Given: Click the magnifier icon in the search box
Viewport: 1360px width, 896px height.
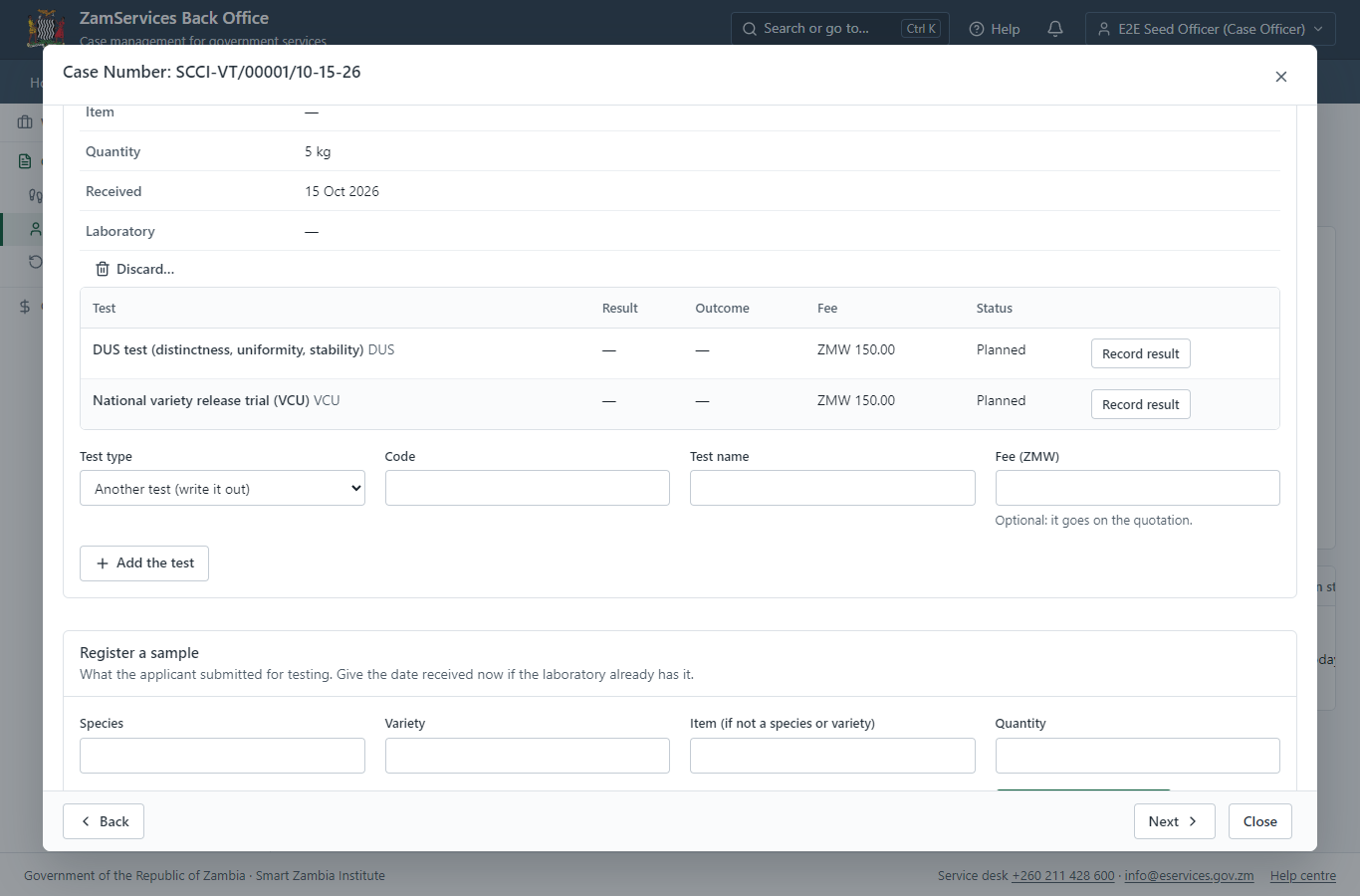Looking at the screenshot, I should [x=750, y=29].
